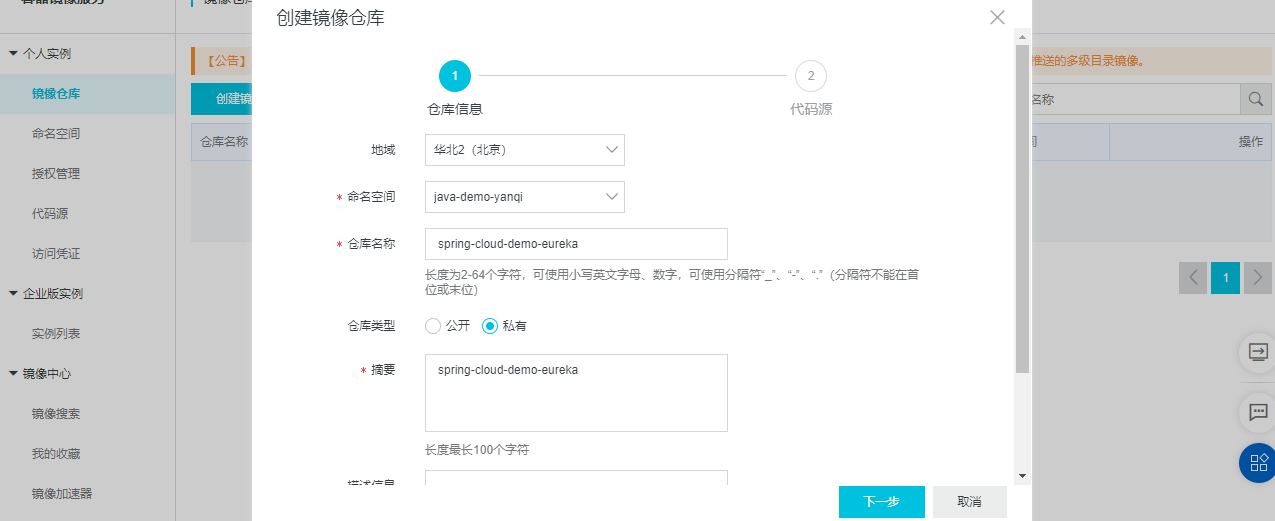Select the 私有 repository type
Viewport: 1275px width, 521px height.
click(490, 326)
